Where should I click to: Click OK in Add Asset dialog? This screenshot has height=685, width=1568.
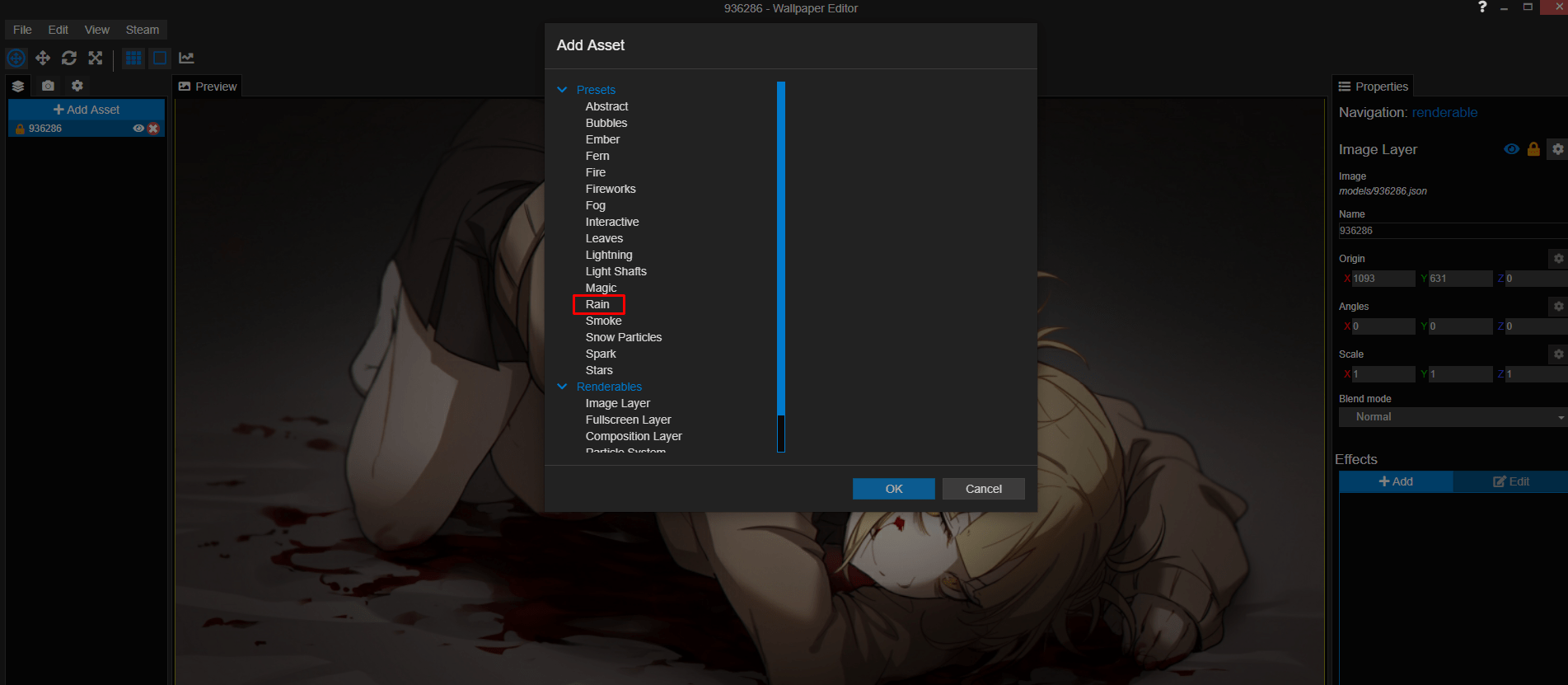pyautogui.click(x=894, y=489)
